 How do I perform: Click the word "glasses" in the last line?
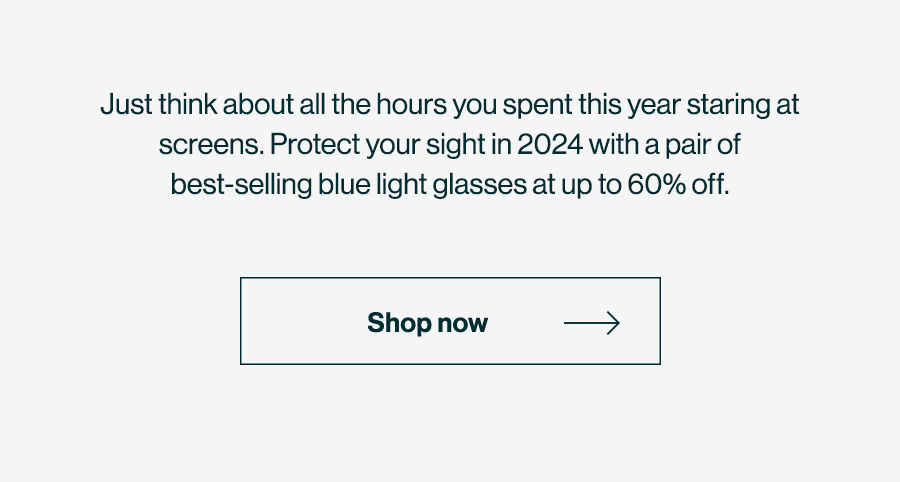click(479, 185)
